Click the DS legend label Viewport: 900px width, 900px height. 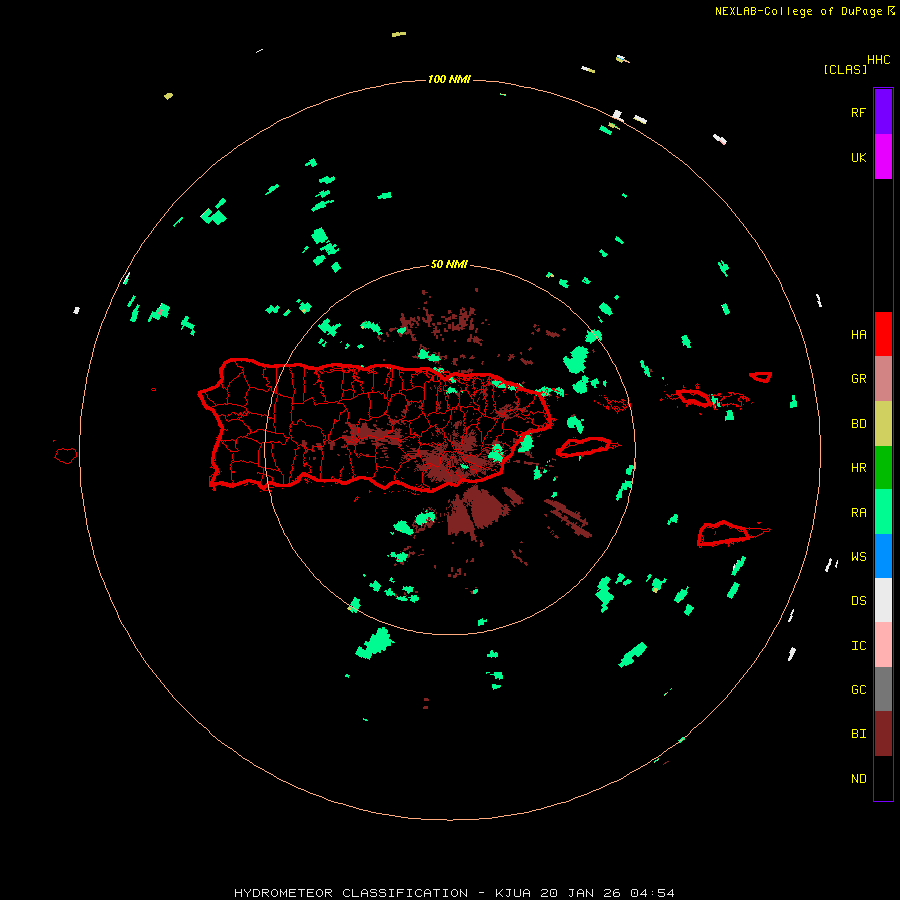point(858,601)
